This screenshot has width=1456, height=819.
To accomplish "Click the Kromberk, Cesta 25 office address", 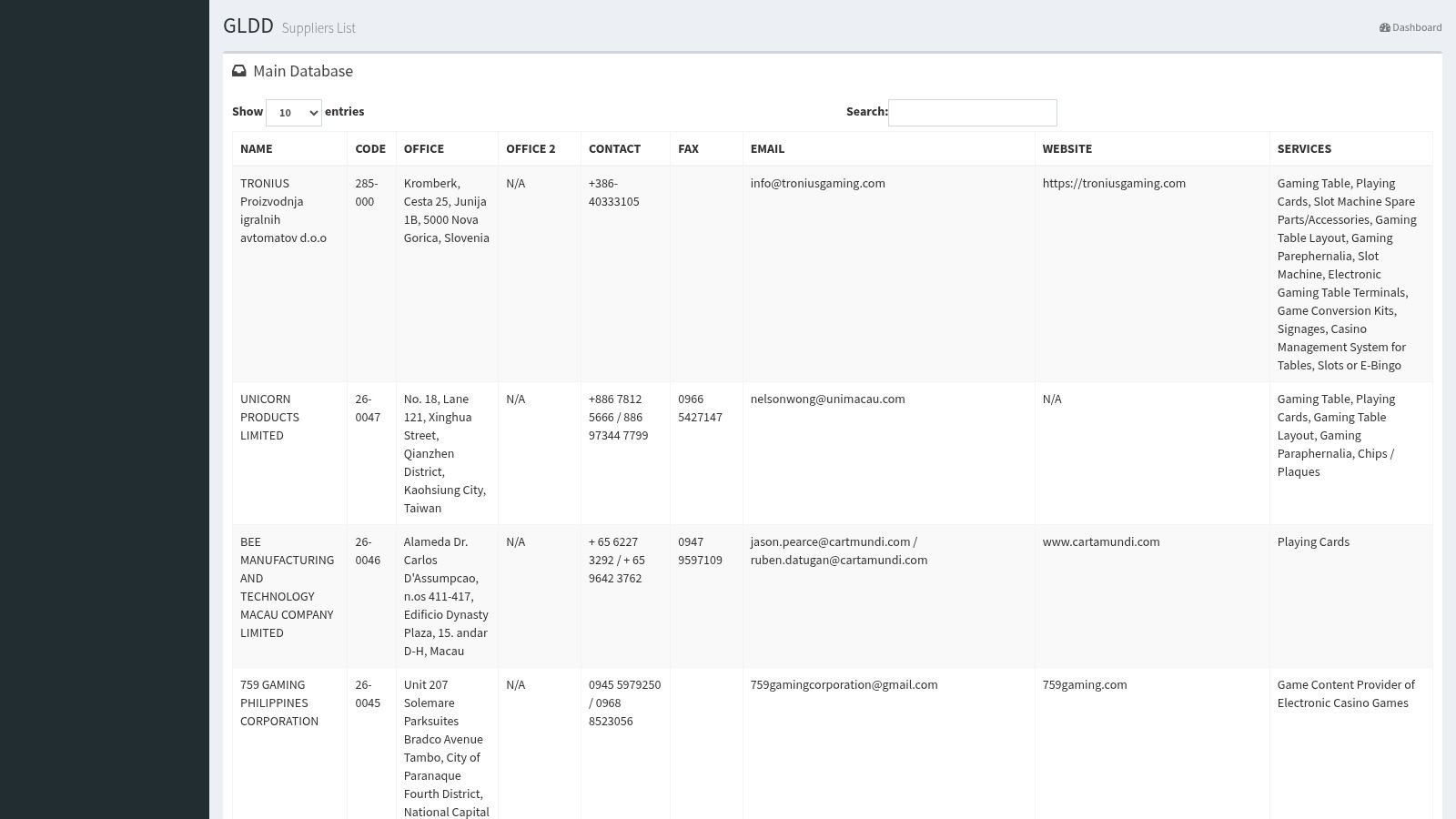I will pos(447,274).
